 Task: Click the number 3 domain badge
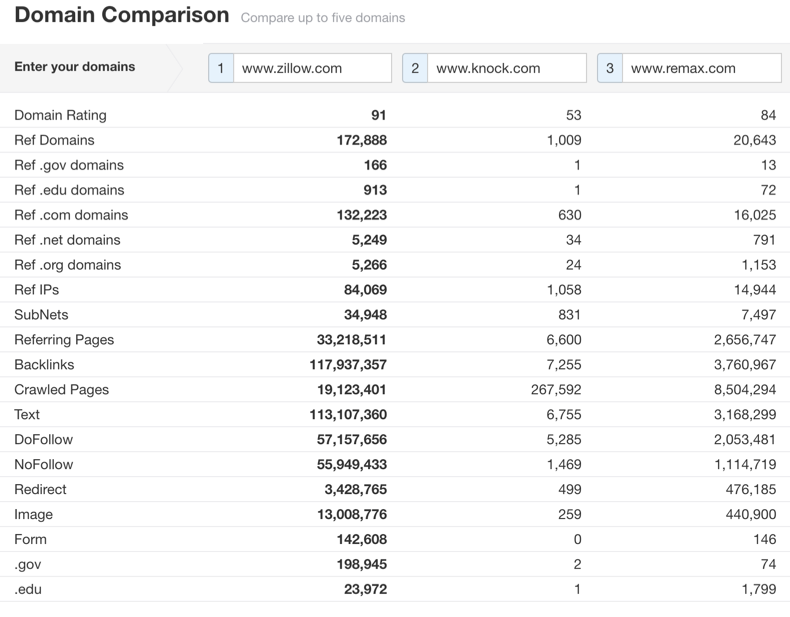tap(610, 68)
